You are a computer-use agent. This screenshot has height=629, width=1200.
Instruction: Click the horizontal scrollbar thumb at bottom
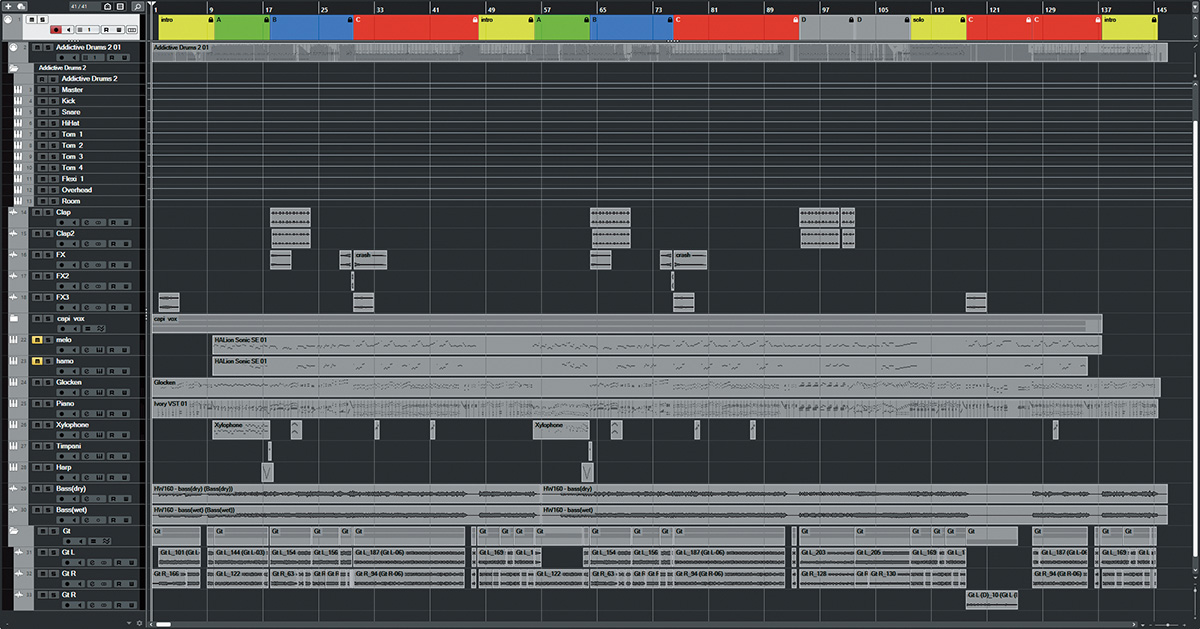[163, 624]
